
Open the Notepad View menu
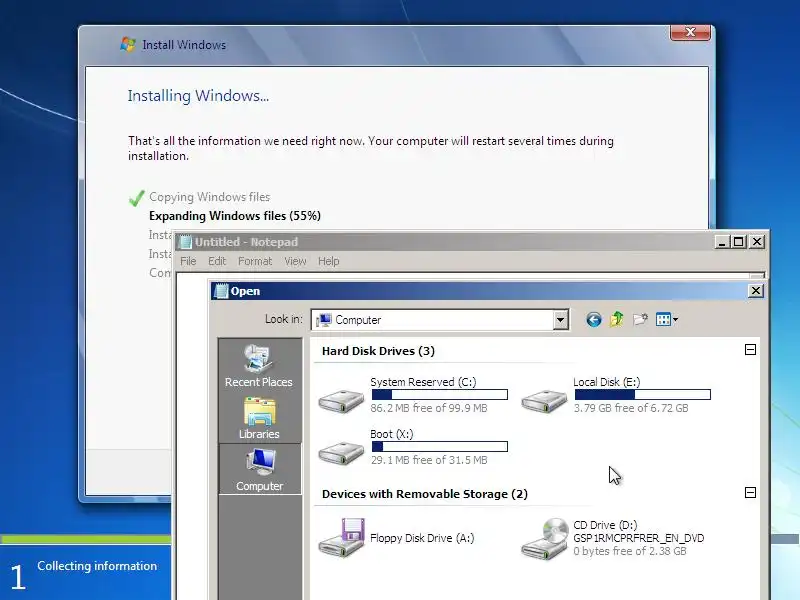pos(295,261)
